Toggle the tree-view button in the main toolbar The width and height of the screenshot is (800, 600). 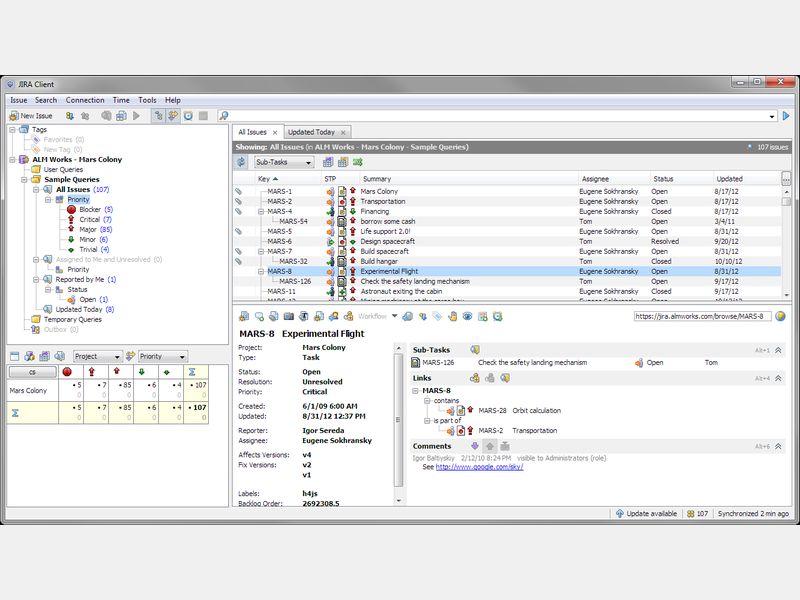pos(159,116)
